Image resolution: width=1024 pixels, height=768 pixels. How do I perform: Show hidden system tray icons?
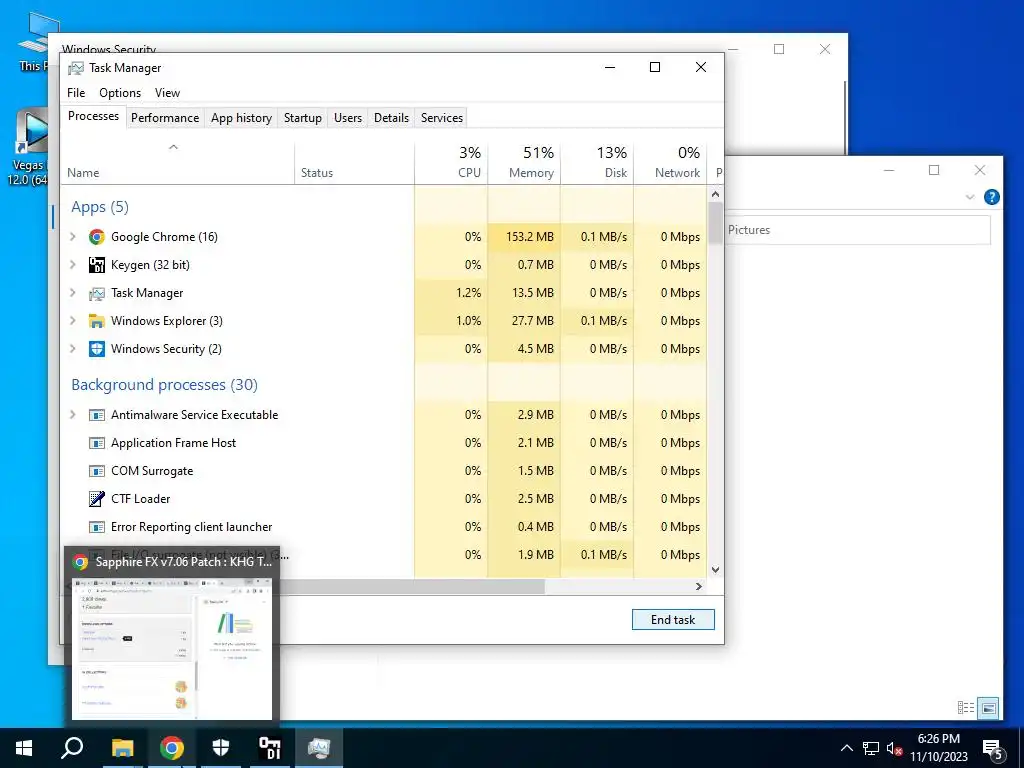(x=846, y=748)
